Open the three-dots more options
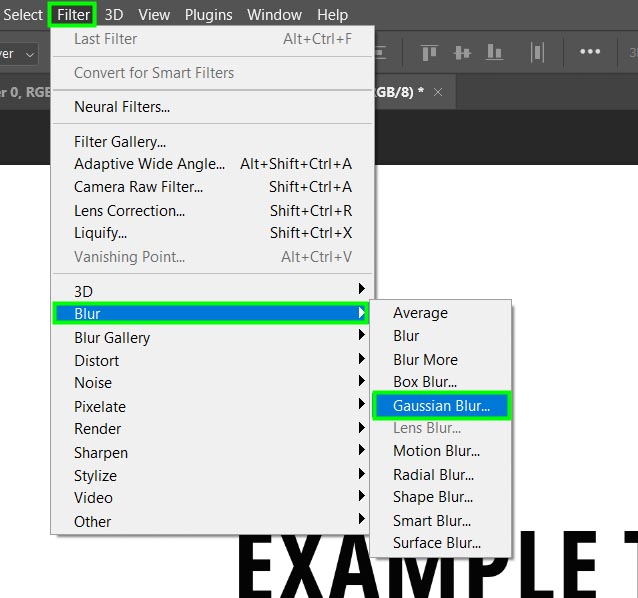Image resolution: width=638 pixels, height=598 pixels. [x=590, y=52]
